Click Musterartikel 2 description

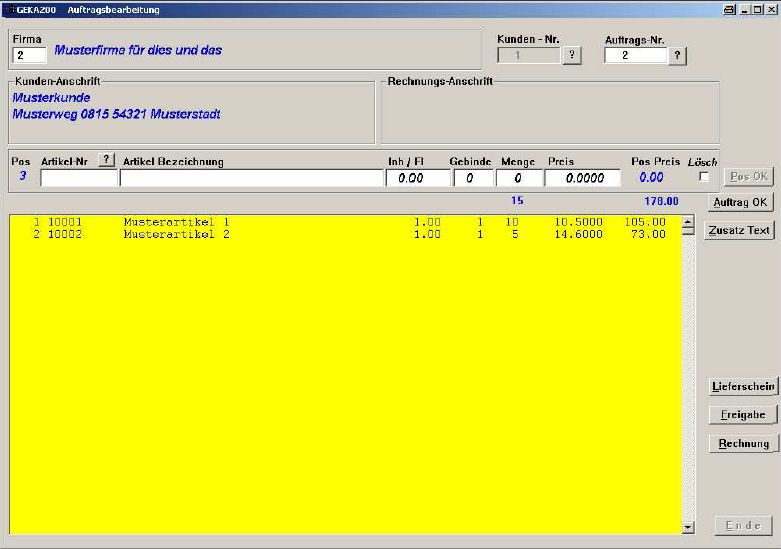coord(176,234)
